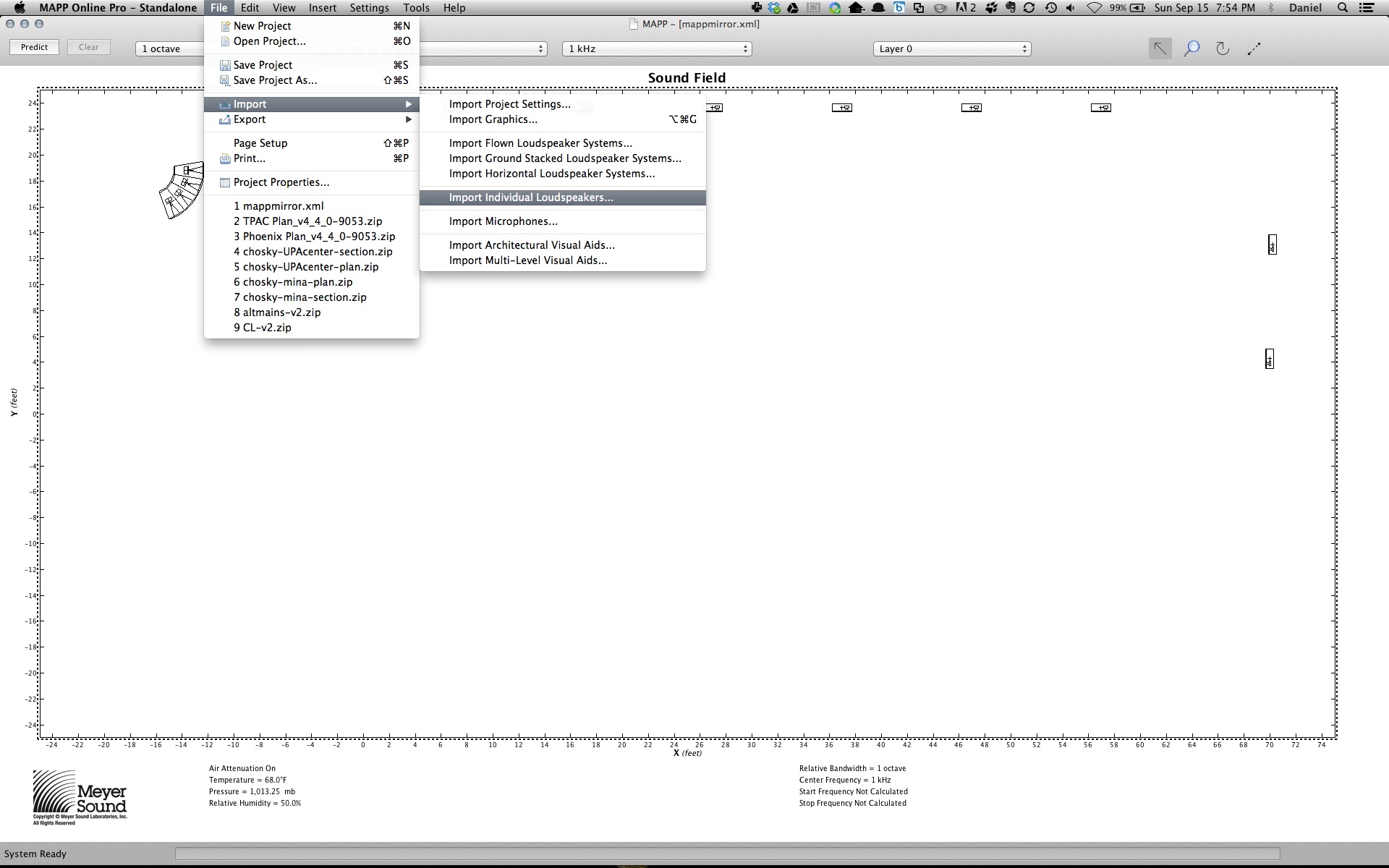Open Adobe updater menu bar icon
The height and width of the screenshot is (868, 1389).
coord(966,8)
